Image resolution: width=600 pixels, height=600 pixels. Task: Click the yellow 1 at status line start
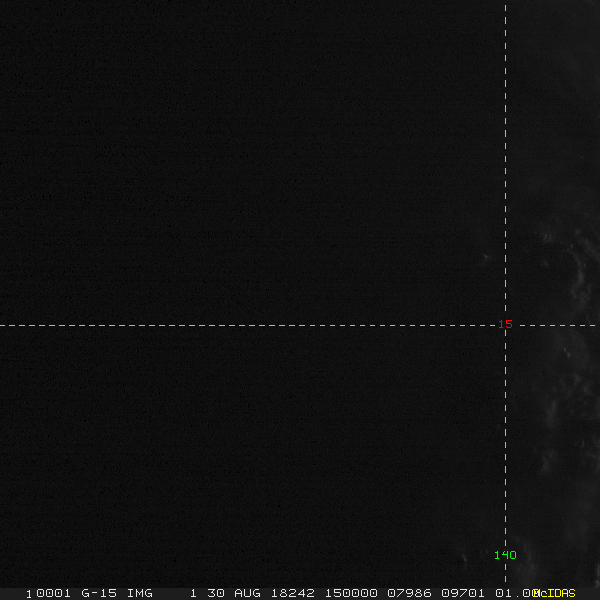click(x=29, y=594)
